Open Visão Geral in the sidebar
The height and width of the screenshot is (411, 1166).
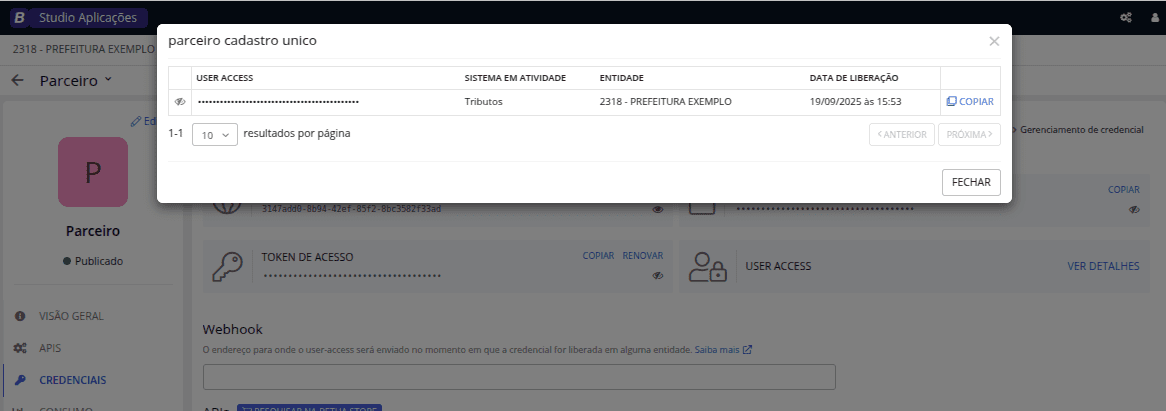[x=71, y=316]
